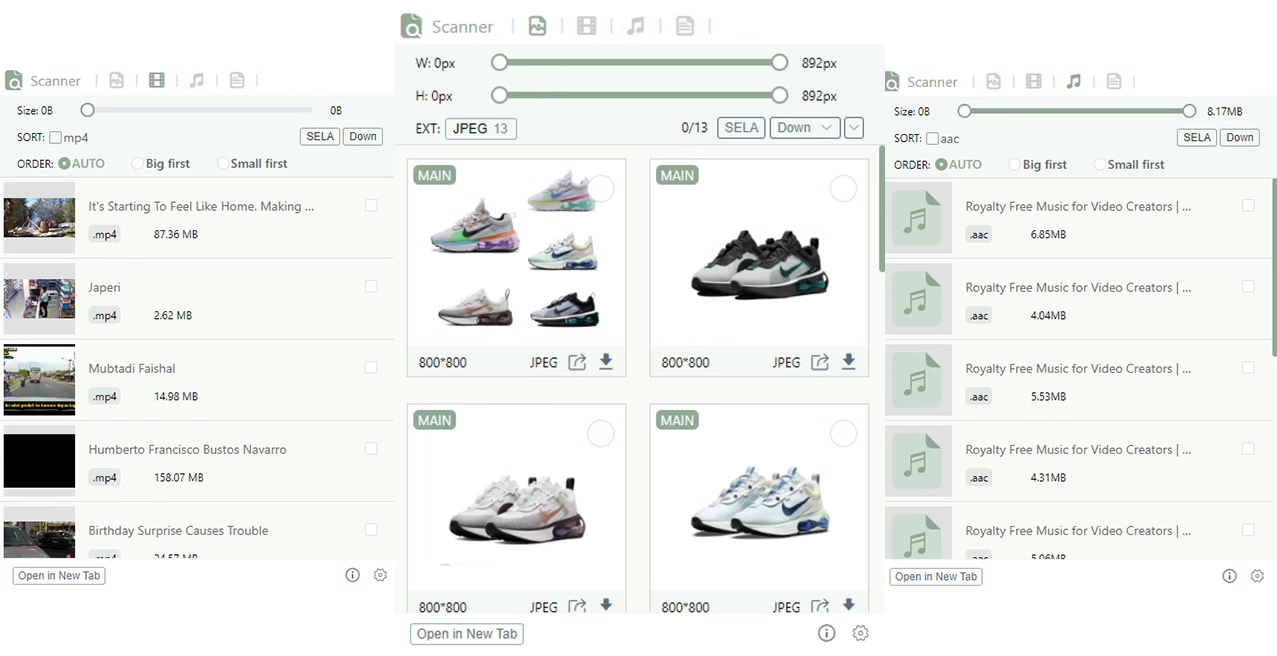This screenshot has width=1277, height=656.
Task: Open the image tab in the left video panel
Action: tap(116, 81)
